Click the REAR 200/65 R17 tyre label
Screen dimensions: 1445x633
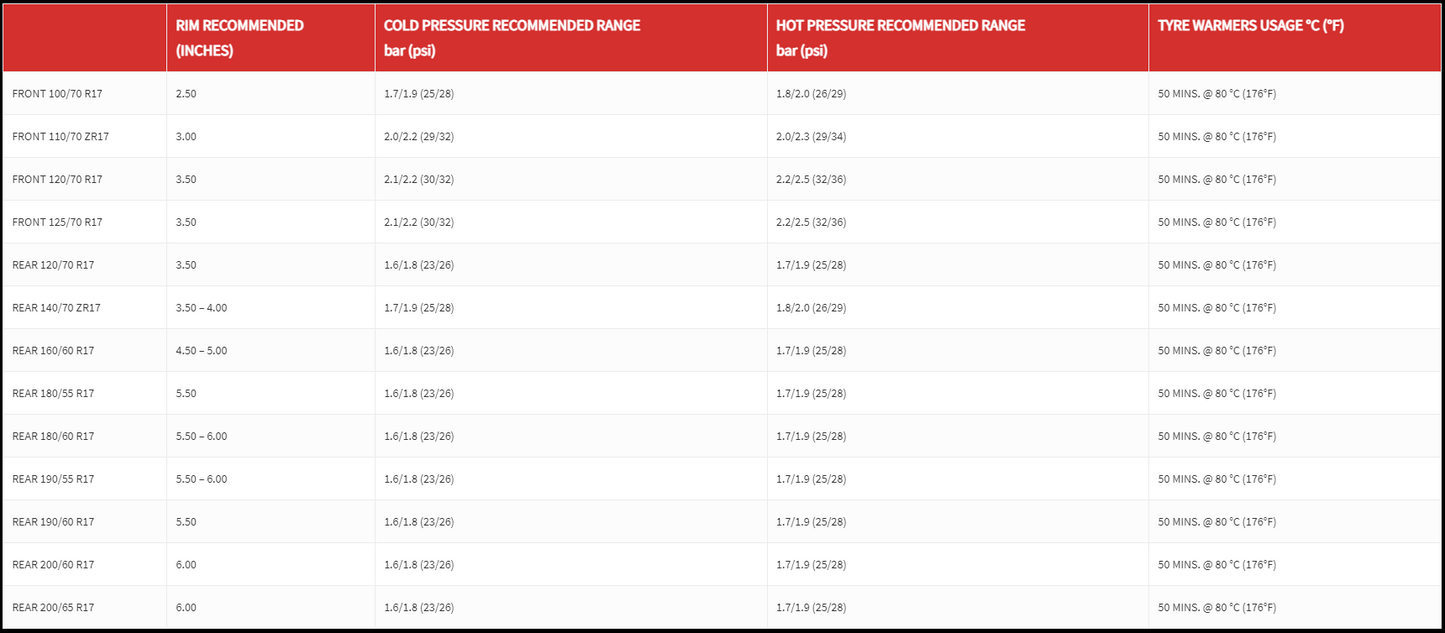[x=53, y=608]
